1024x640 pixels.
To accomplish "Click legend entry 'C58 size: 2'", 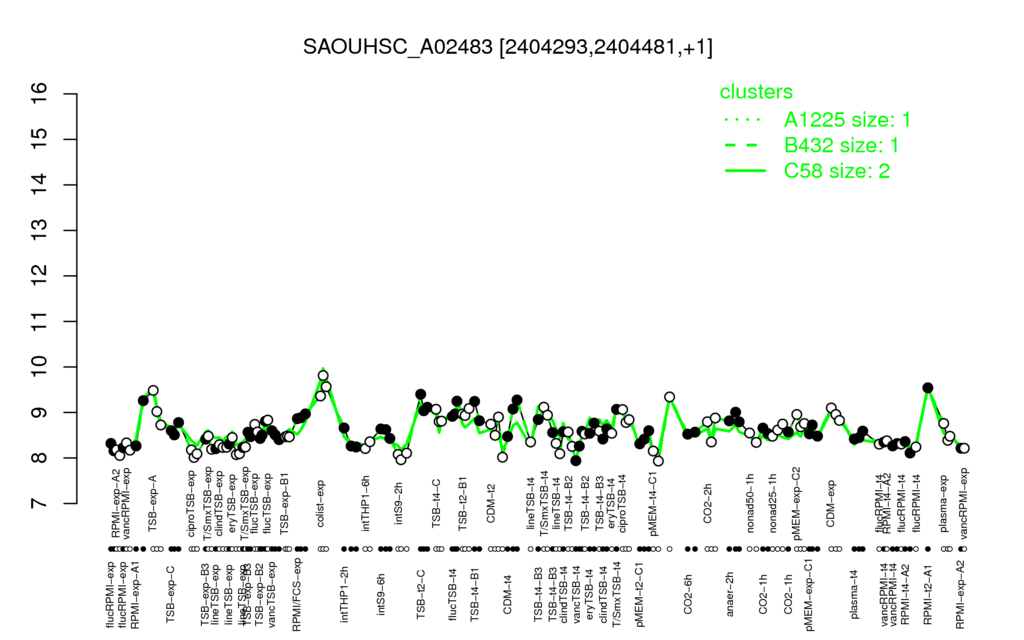I will pyautogui.click(x=837, y=170).
